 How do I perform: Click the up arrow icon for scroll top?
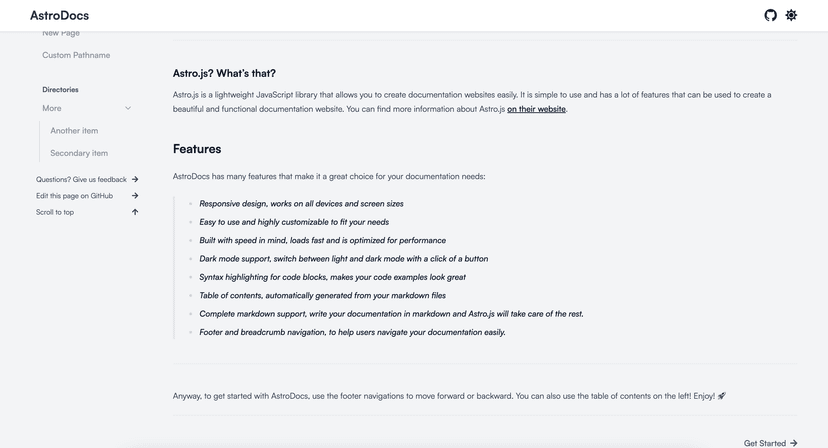click(135, 212)
